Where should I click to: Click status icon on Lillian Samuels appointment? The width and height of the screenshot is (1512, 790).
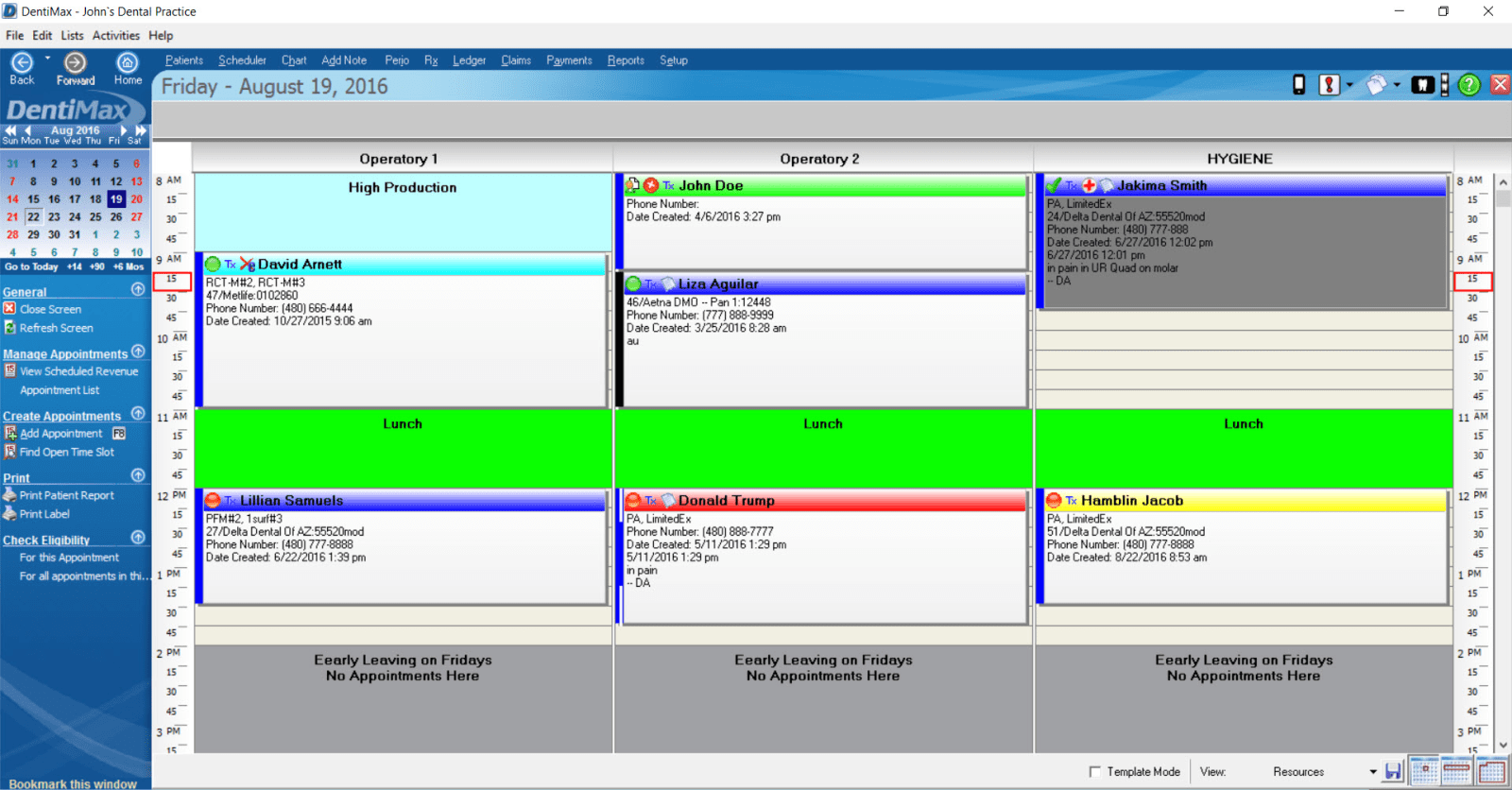click(213, 501)
